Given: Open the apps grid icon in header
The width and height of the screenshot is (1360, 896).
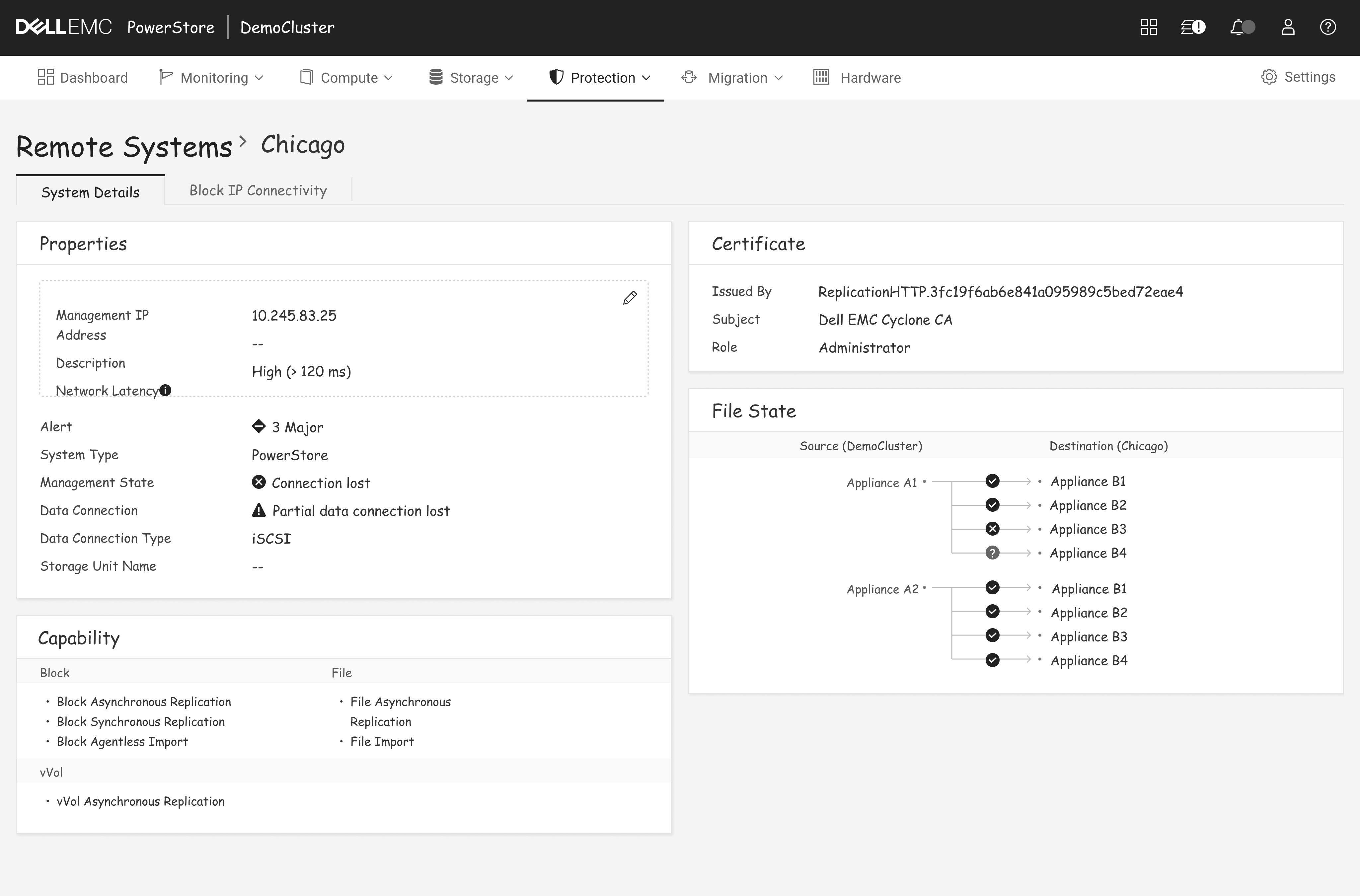Looking at the screenshot, I should (1149, 27).
